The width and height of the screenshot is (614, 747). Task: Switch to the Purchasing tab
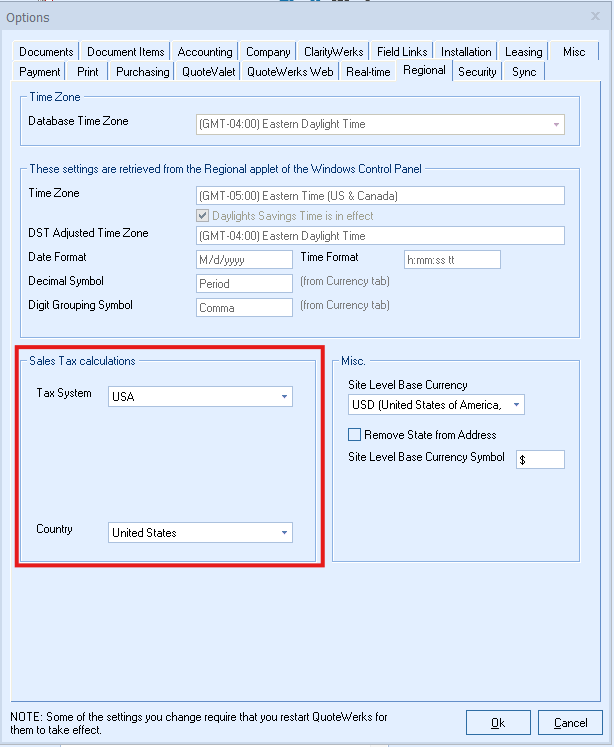[142, 71]
